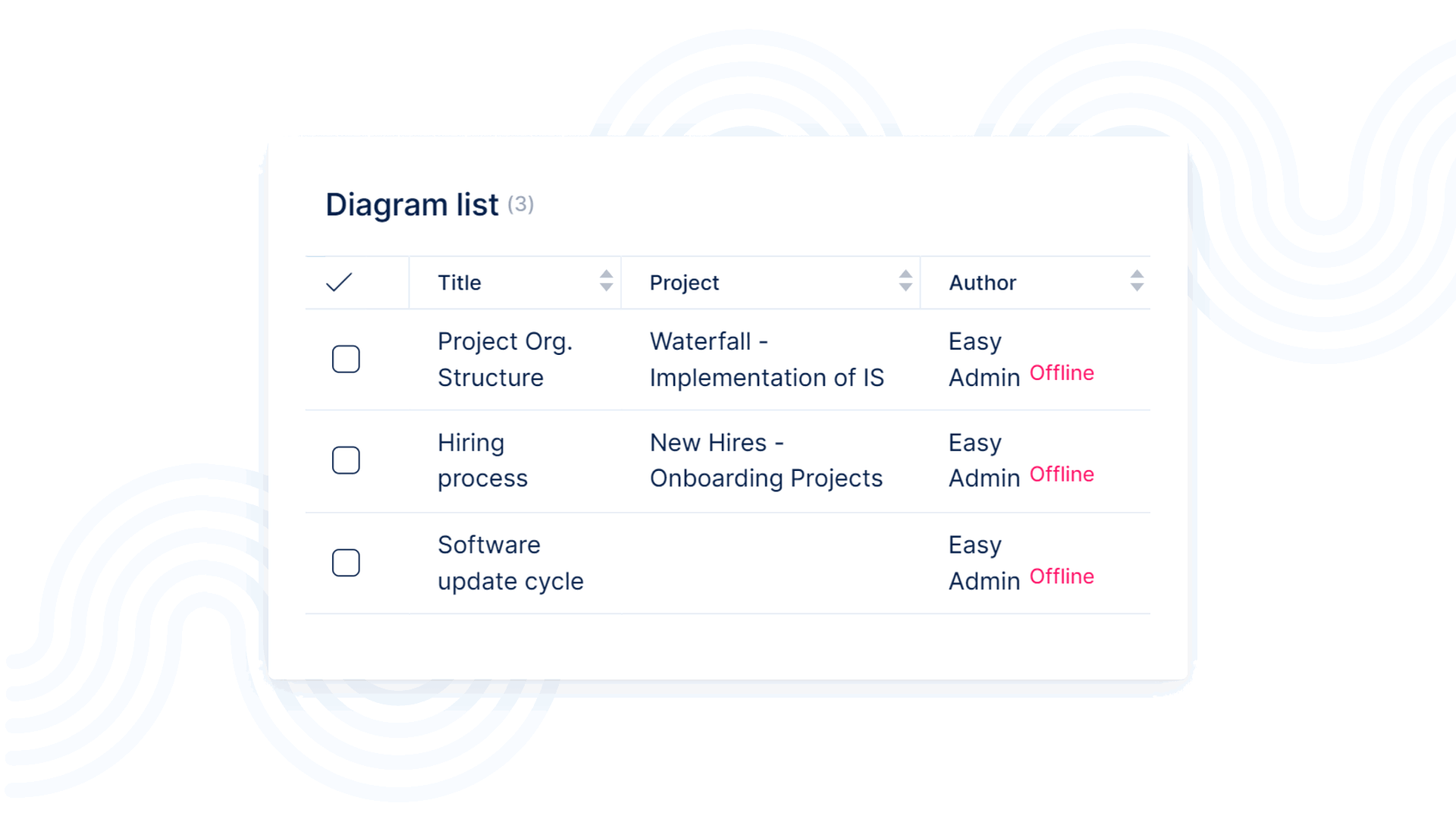This screenshot has width=1456, height=816.
Task: Tick the checkbox for Project Org. Structure
Action: (346, 359)
